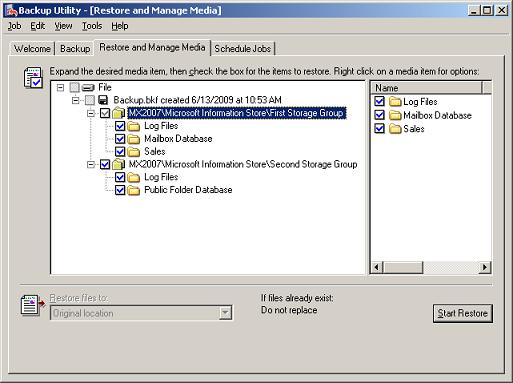
Task: Select Public Folder Database label in tree
Action: pos(188,190)
